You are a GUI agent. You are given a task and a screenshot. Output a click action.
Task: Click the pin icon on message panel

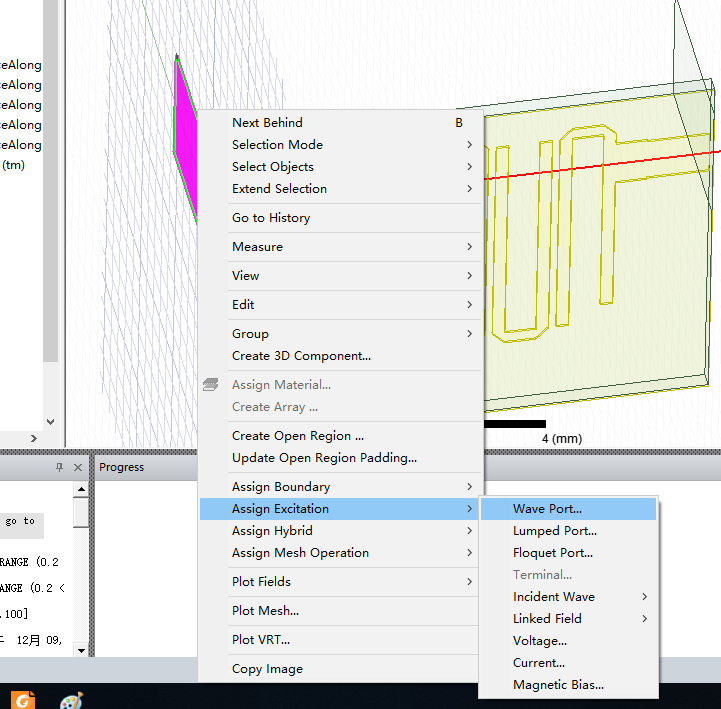pos(59,467)
